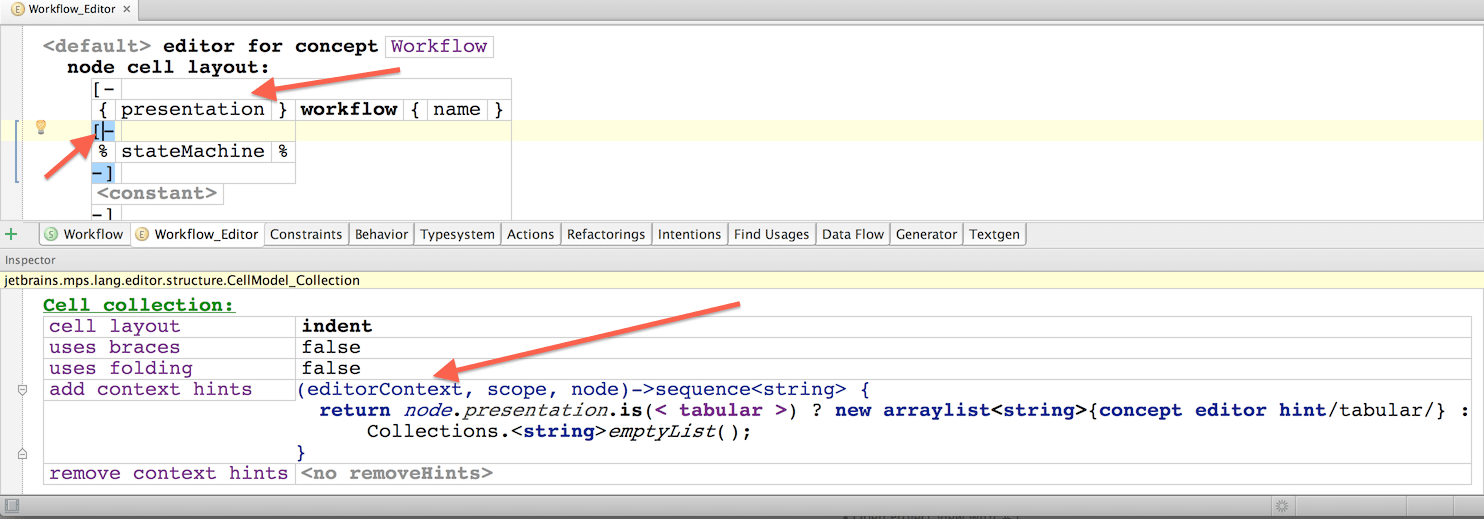Follow the Workflow concept reference link
Screen dimensions: 1484x519
(x=439, y=46)
